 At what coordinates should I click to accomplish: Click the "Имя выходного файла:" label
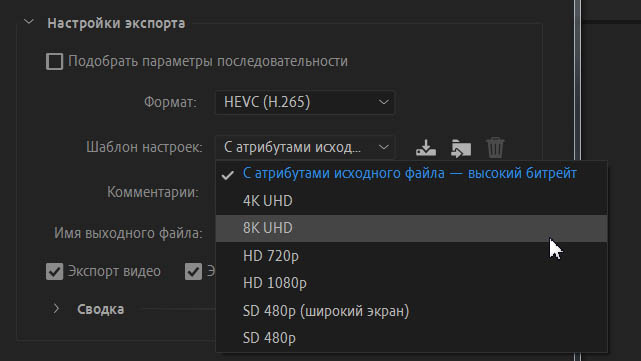(x=128, y=233)
